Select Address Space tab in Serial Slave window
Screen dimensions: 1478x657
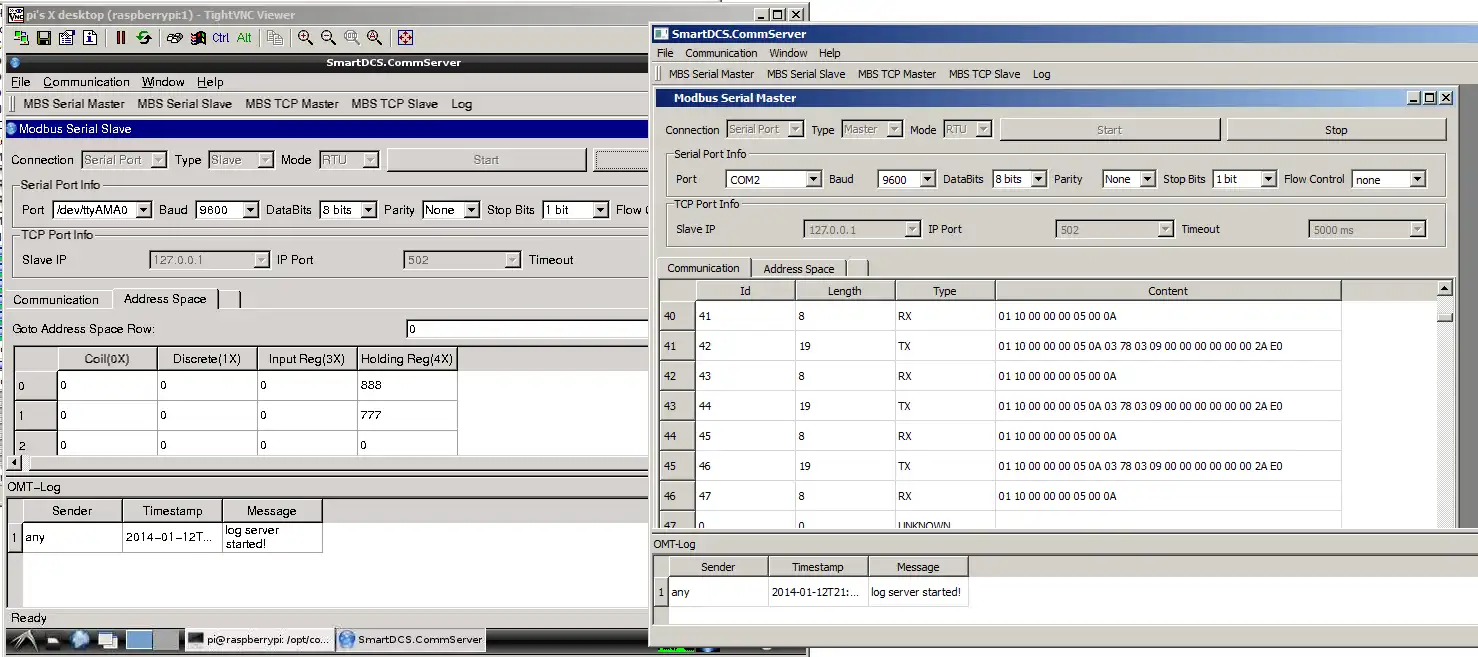165,299
